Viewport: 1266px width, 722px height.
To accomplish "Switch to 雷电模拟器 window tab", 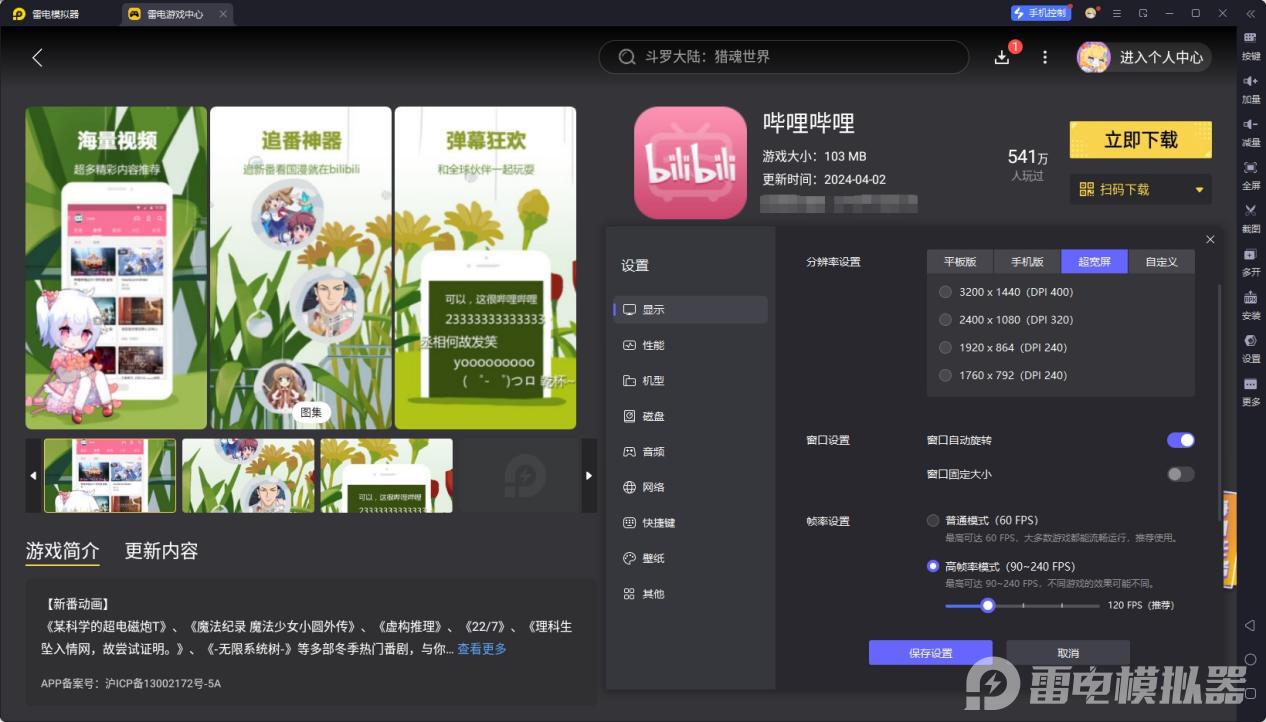I will pyautogui.click(x=58, y=14).
